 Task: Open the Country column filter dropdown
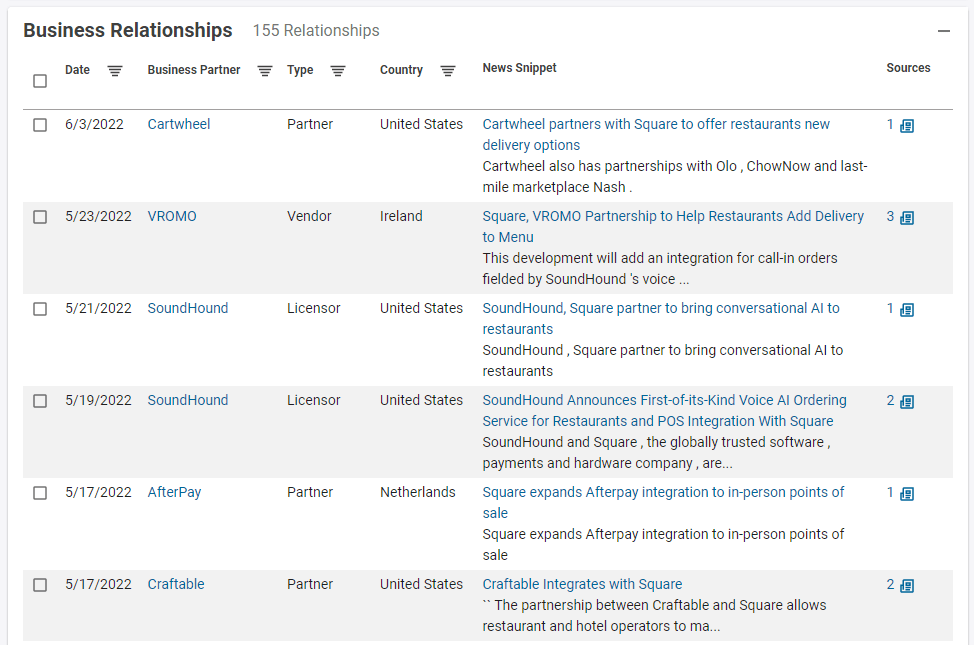pyautogui.click(x=448, y=71)
